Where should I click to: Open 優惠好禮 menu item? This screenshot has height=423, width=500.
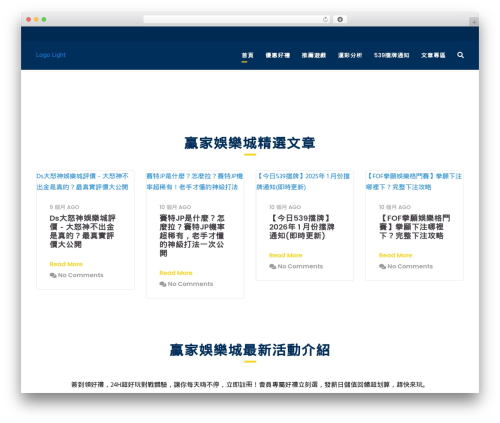pos(278,55)
